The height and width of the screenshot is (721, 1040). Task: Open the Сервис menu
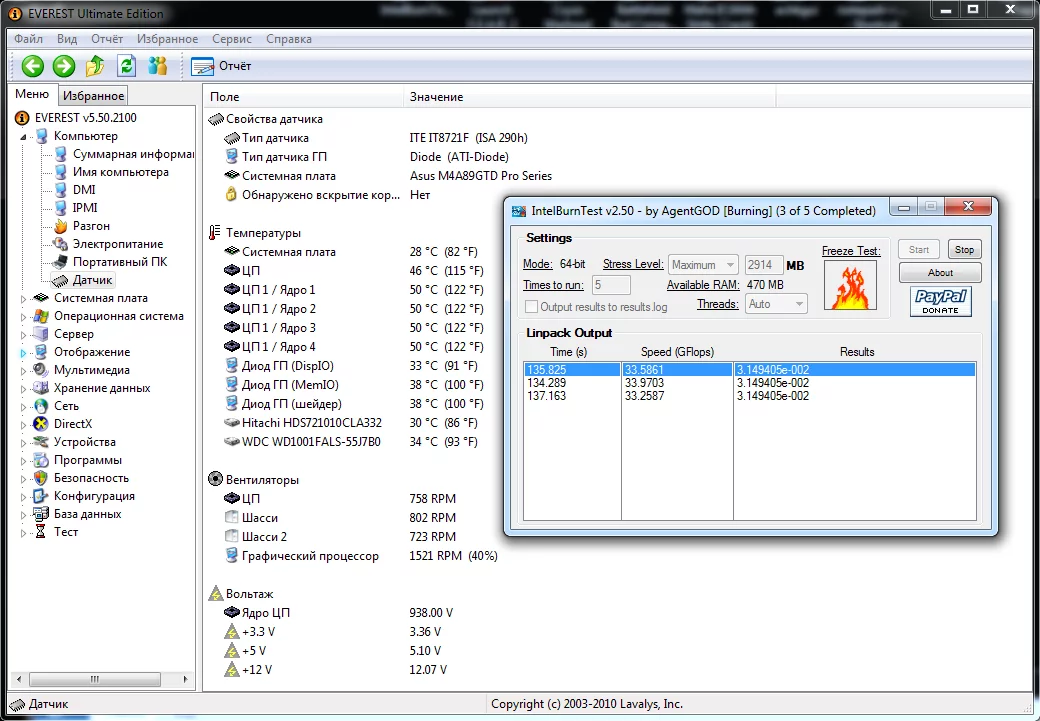pos(232,39)
